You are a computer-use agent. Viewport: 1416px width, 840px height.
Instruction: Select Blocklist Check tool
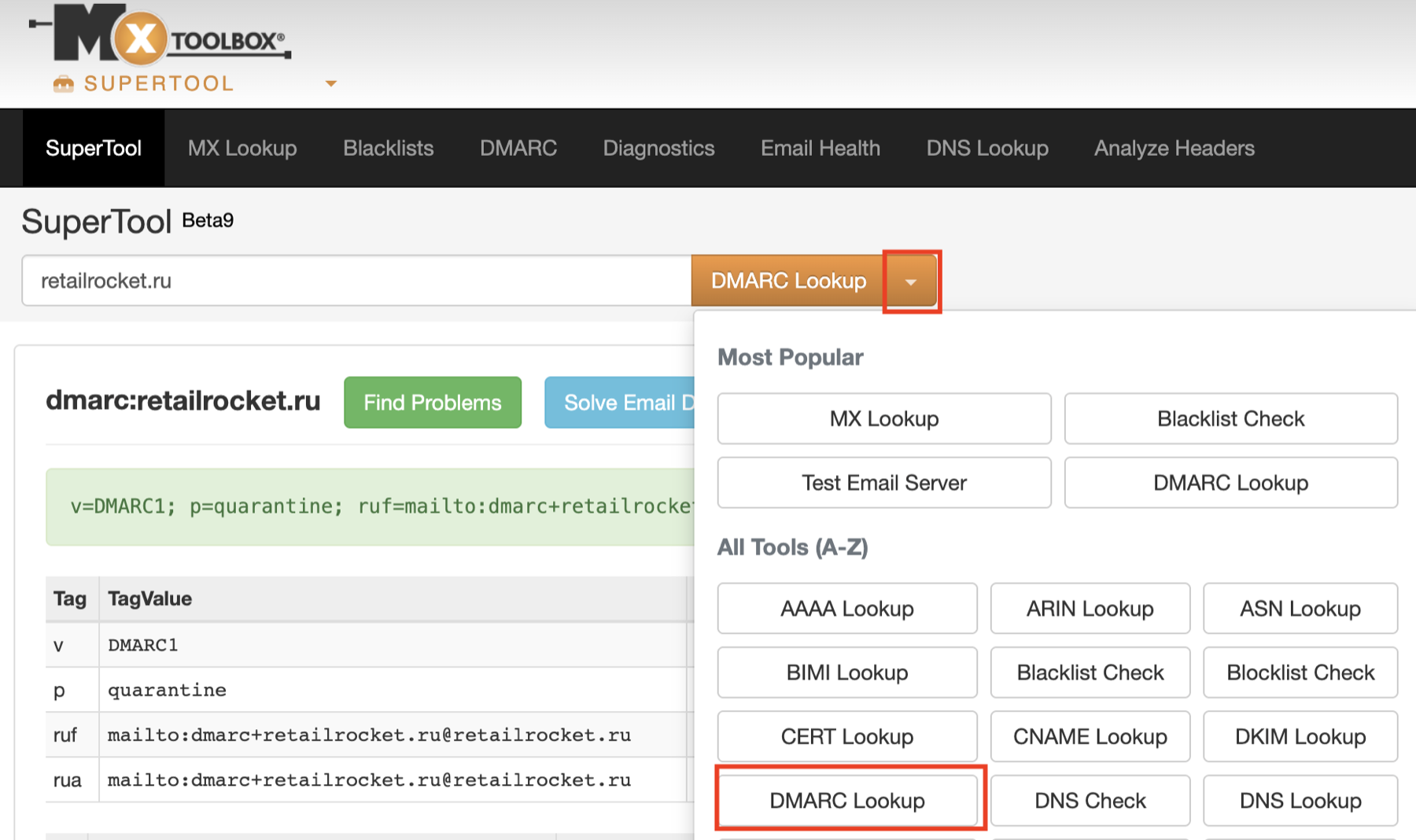tap(1300, 672)
